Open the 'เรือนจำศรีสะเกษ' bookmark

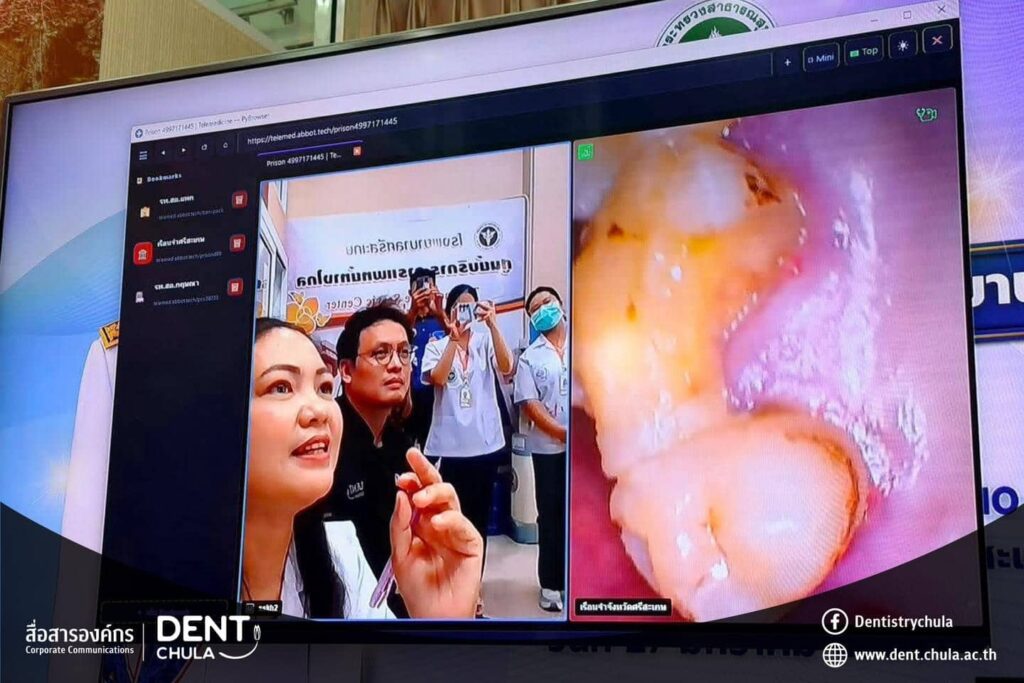click(181, 247)
